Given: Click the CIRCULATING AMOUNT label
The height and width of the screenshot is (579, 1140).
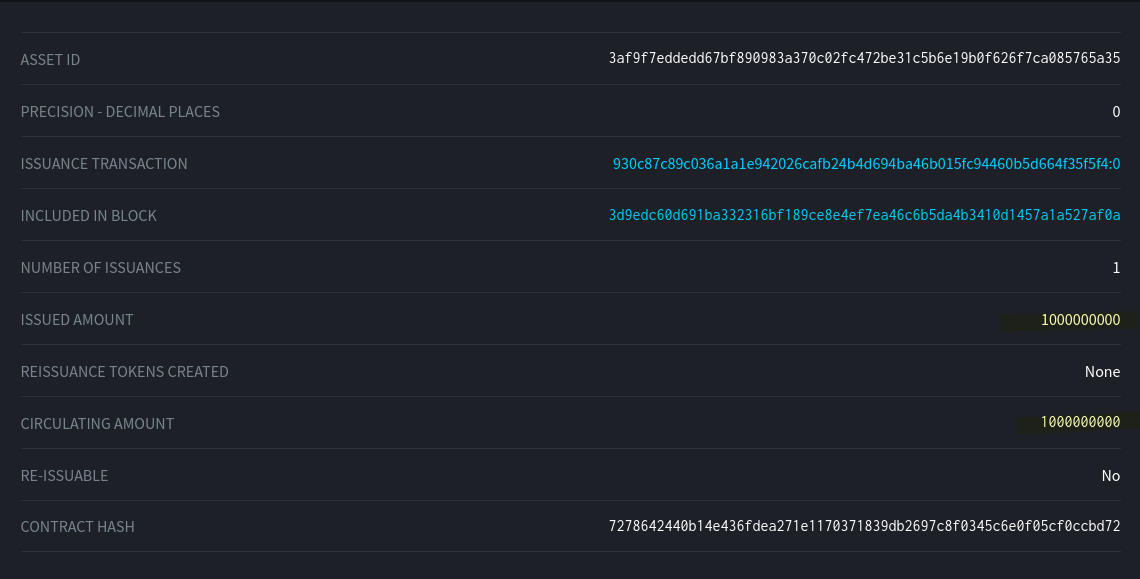Looking at the screenshot, I should tap(97, 424).
